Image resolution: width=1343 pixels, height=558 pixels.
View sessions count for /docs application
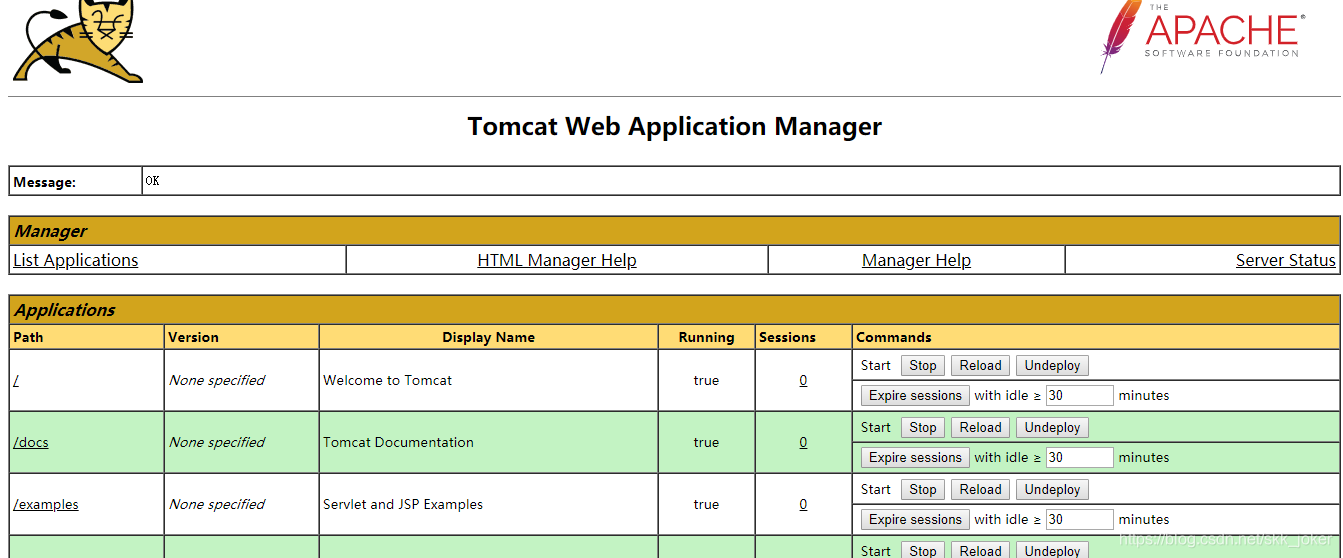pos(803,442)
